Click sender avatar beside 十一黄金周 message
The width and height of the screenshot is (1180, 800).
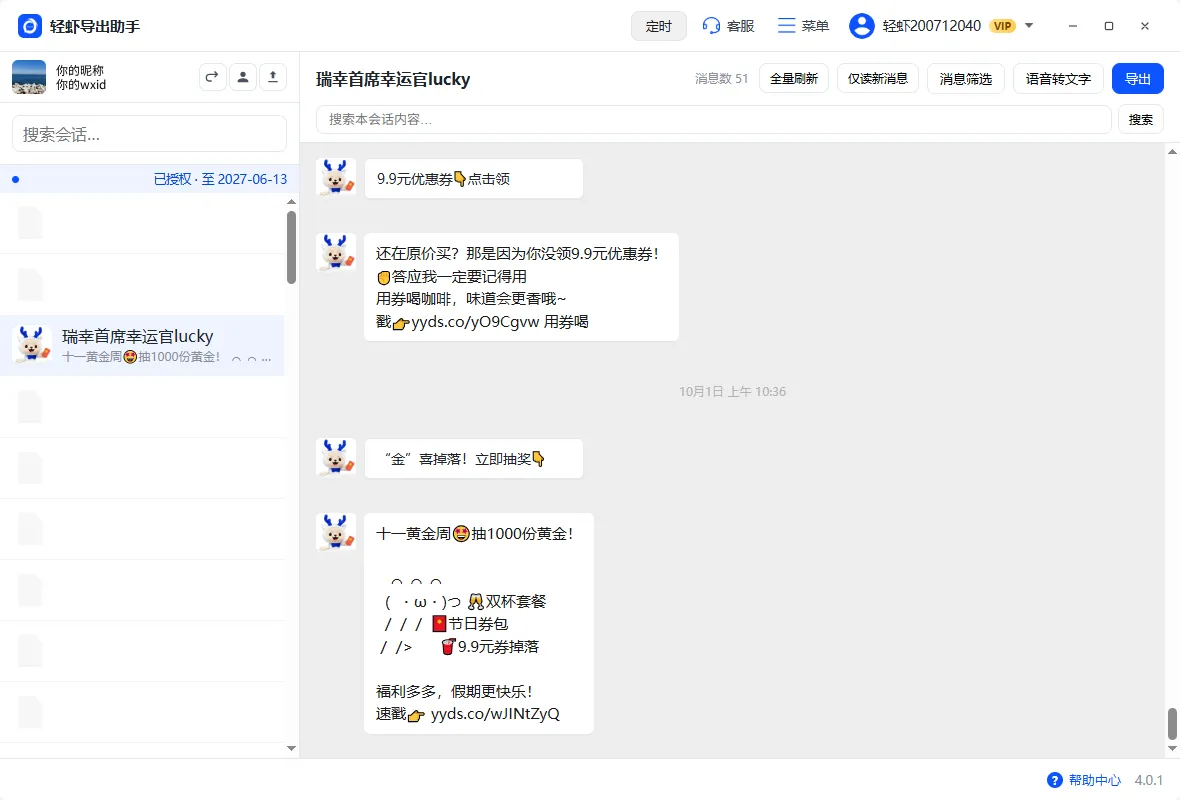tap(336, 532)
